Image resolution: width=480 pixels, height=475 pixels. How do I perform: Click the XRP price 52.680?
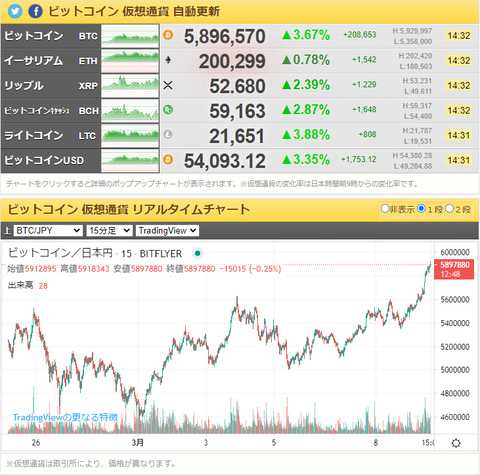click(237, 86)
